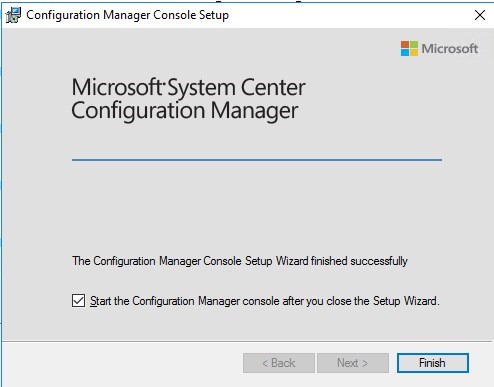494x387 pixels.
Task: Click the setup installer icon in title bar
Action: click(13, 15)
